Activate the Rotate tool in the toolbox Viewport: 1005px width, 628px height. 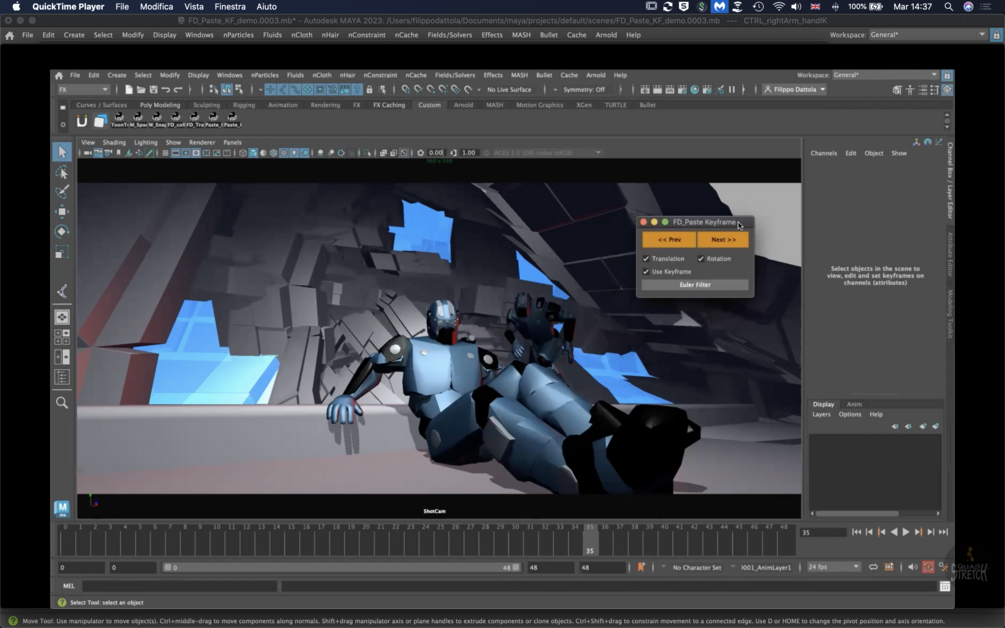(x=62, y=231)
